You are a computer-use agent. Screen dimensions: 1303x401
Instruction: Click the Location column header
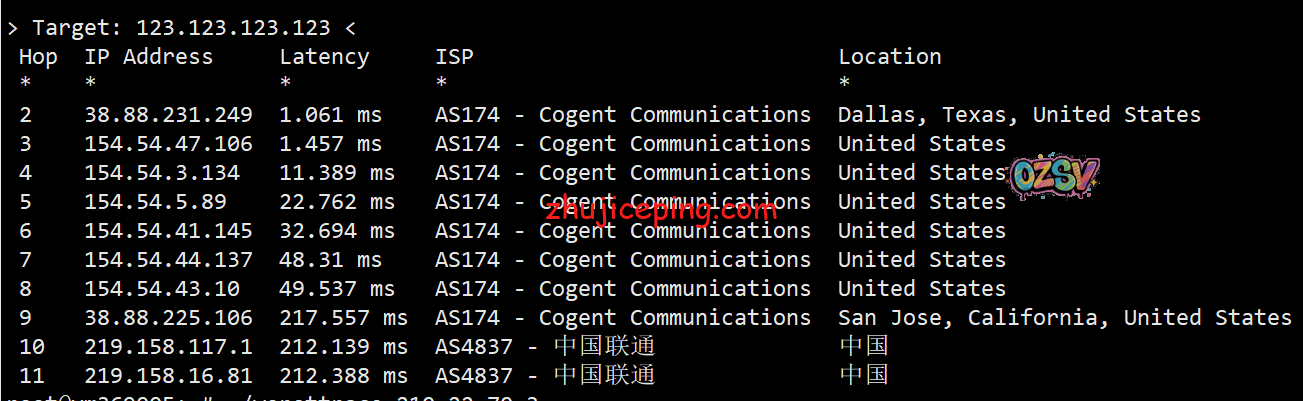(889, 57)
